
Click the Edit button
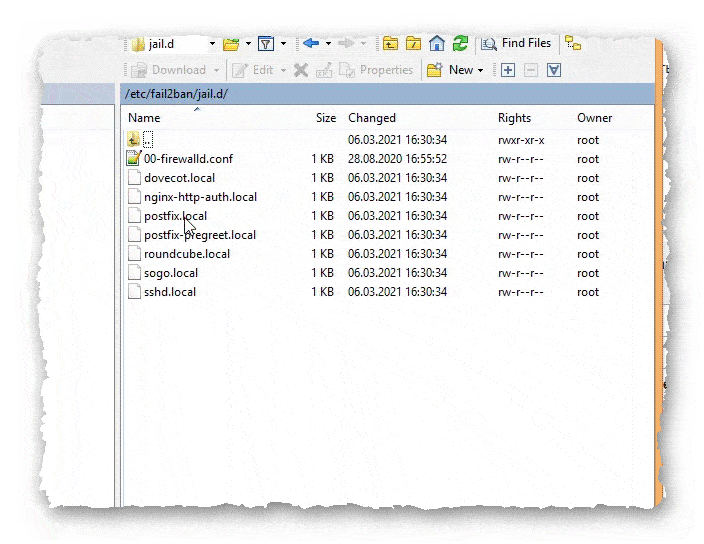coord(252,70)
